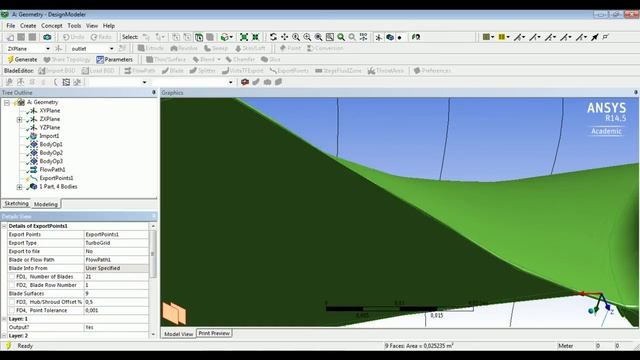Screen dimensions: 640x360
Task: Select the rotate view tool
Action: [273, 37]
